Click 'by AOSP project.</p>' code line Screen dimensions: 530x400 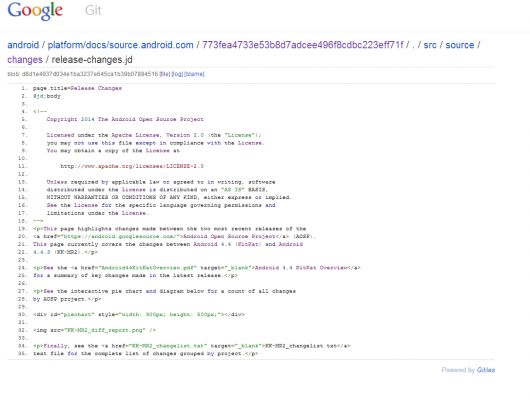(x=67, y=299)
